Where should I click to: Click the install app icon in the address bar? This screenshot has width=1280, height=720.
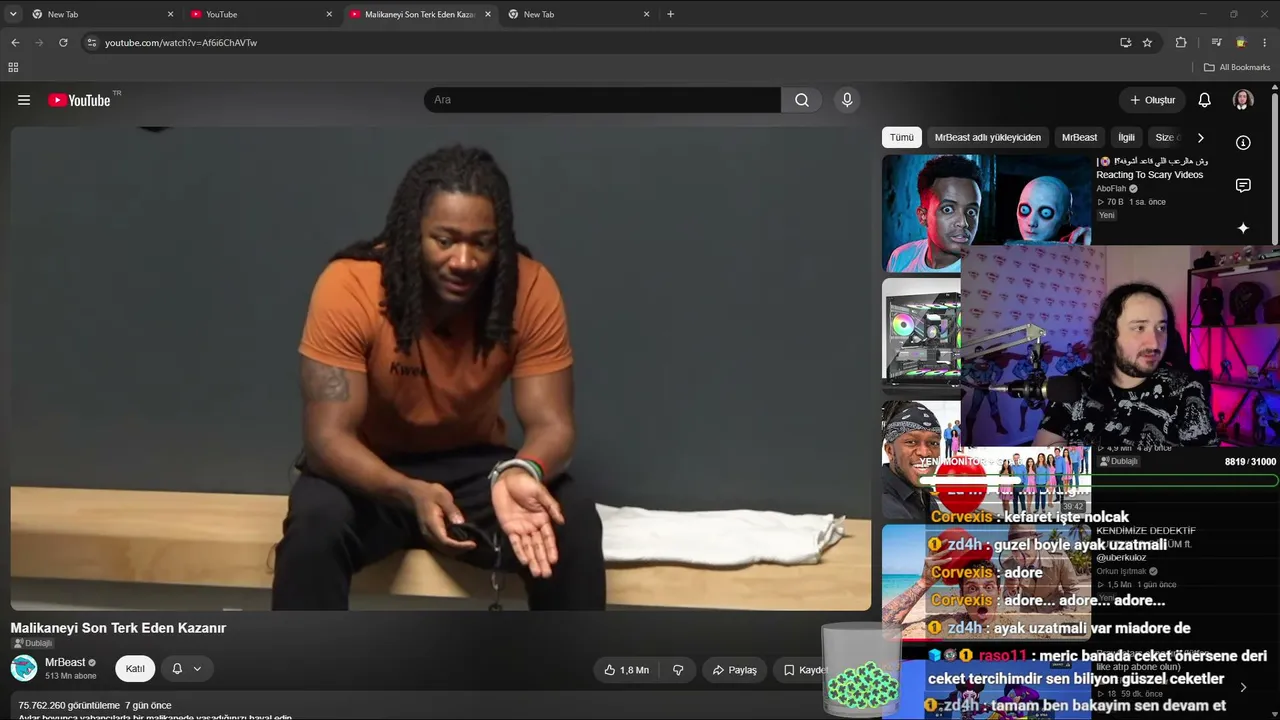[x=1125, y=43]
